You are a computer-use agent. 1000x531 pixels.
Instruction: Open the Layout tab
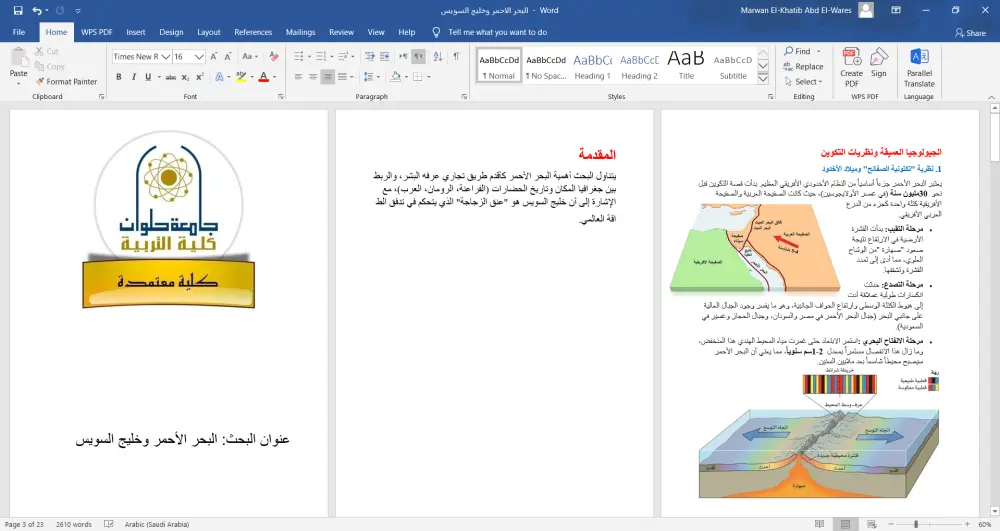209,32
